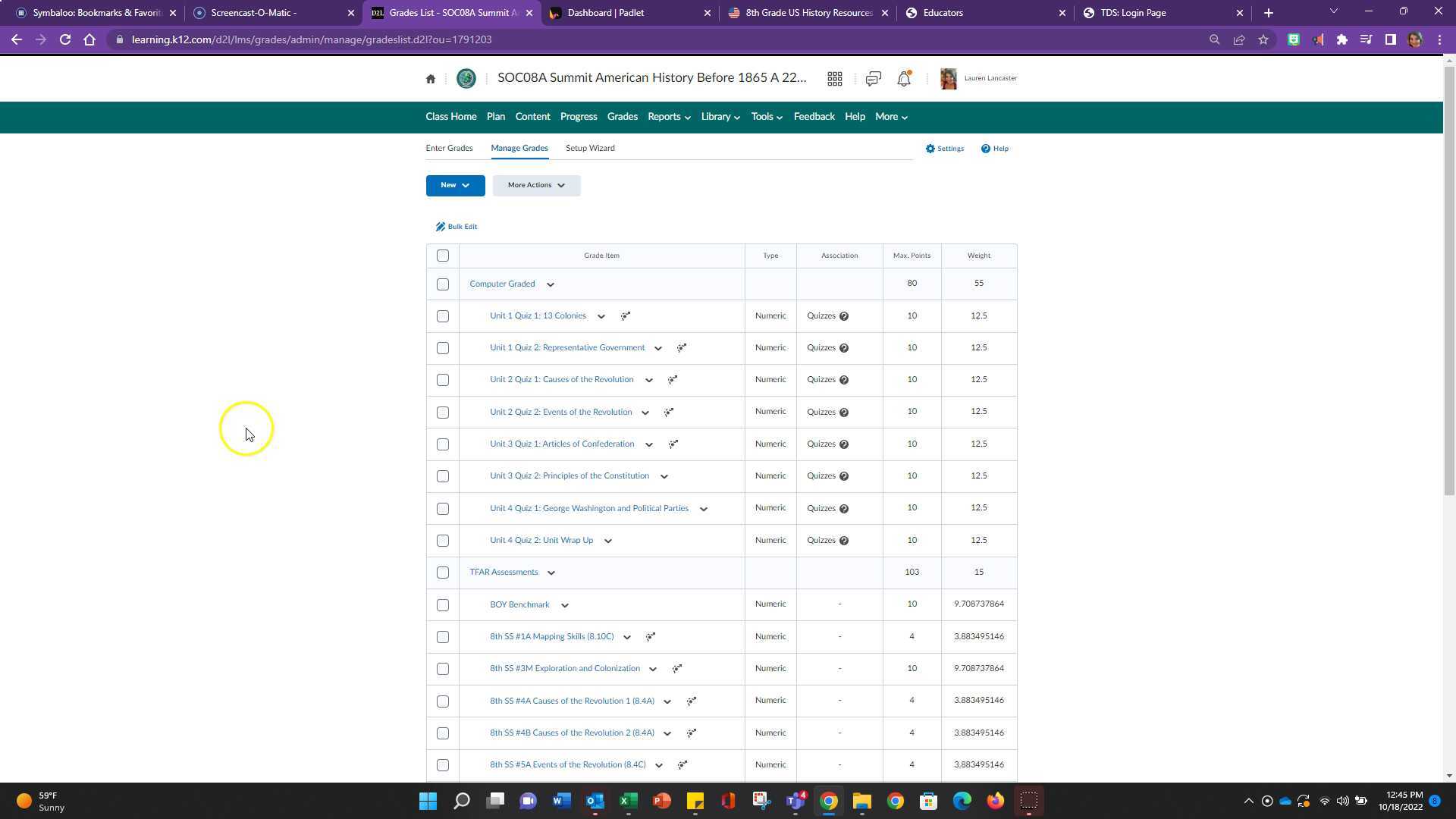Expand the Computer Graded category chevron
Viewport: 1456px width, 819px height.
[551, 284]
